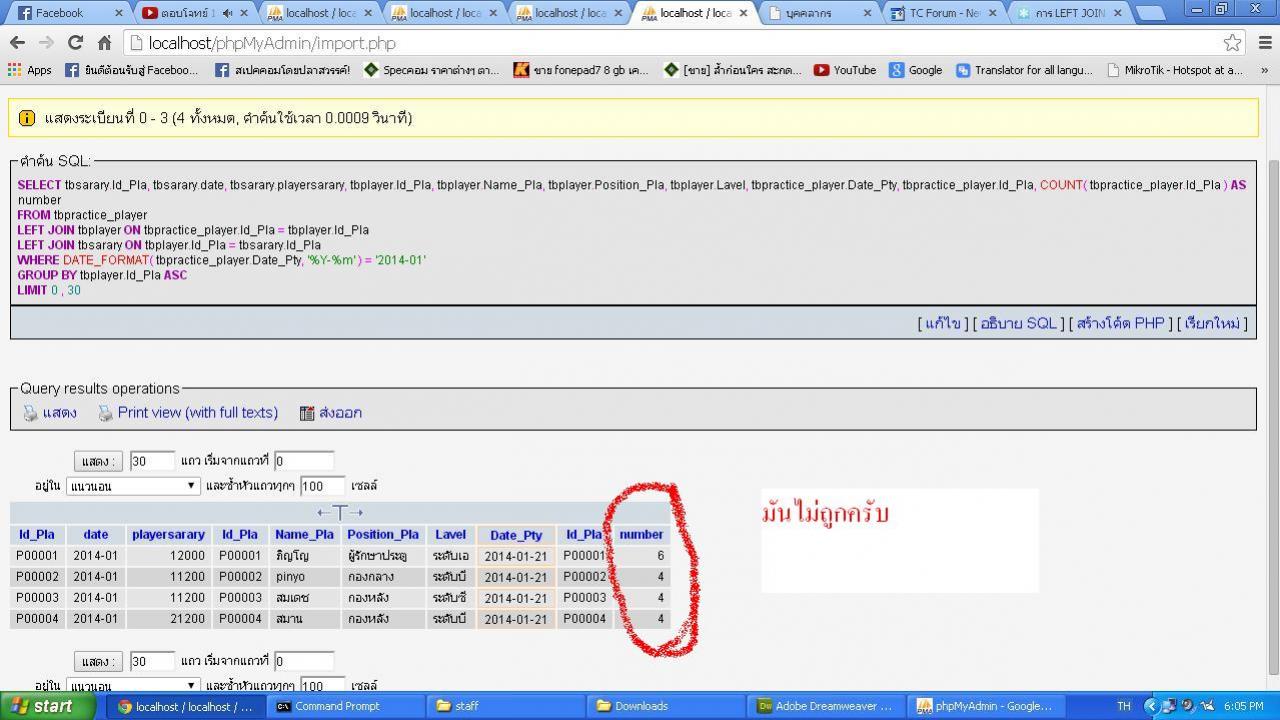
Task: Open the Apps bookmark shortcut
Action: click(x=30, y=70)
